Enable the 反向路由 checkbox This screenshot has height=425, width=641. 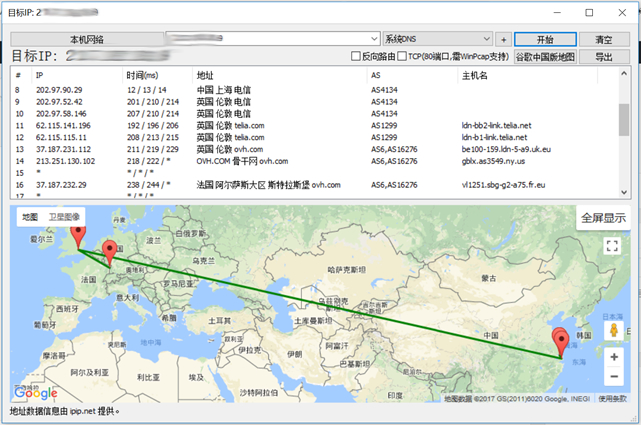click(356, 57)
